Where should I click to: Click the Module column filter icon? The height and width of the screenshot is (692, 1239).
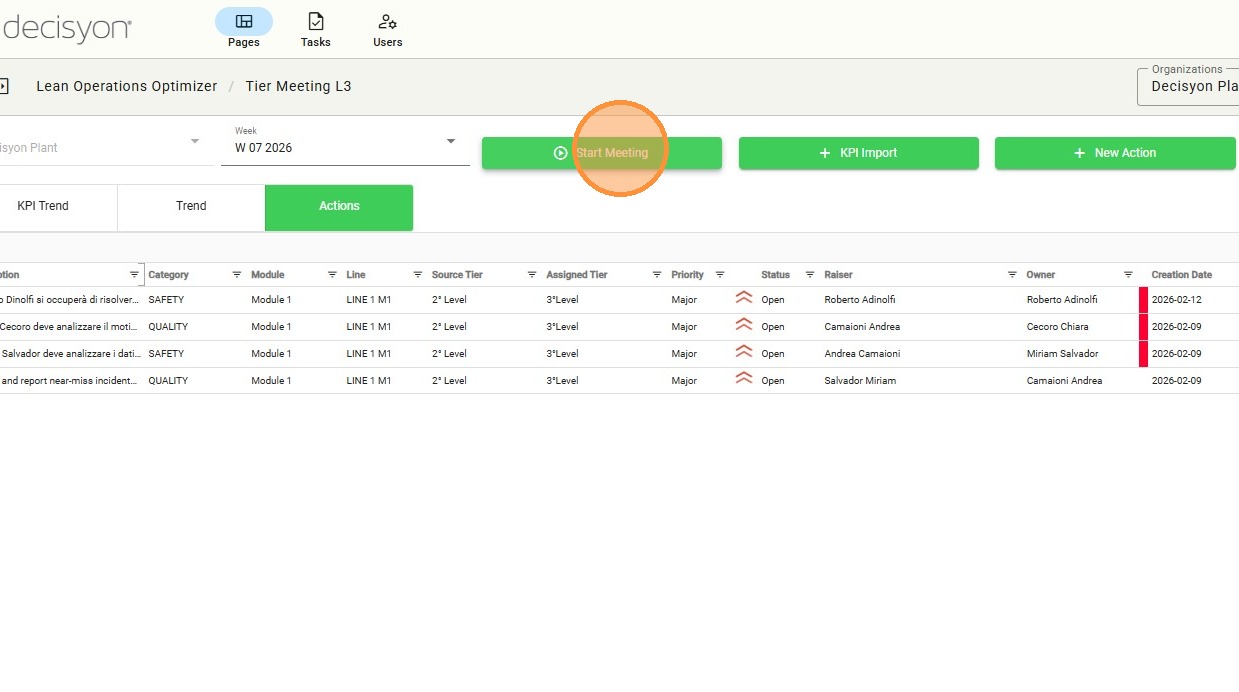tap(332, 275)
